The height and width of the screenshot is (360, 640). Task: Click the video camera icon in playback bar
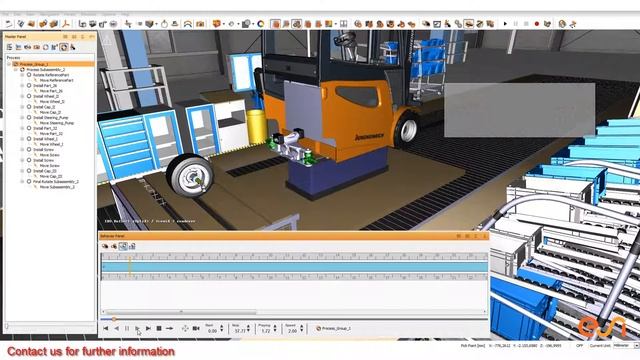(196, 328)
